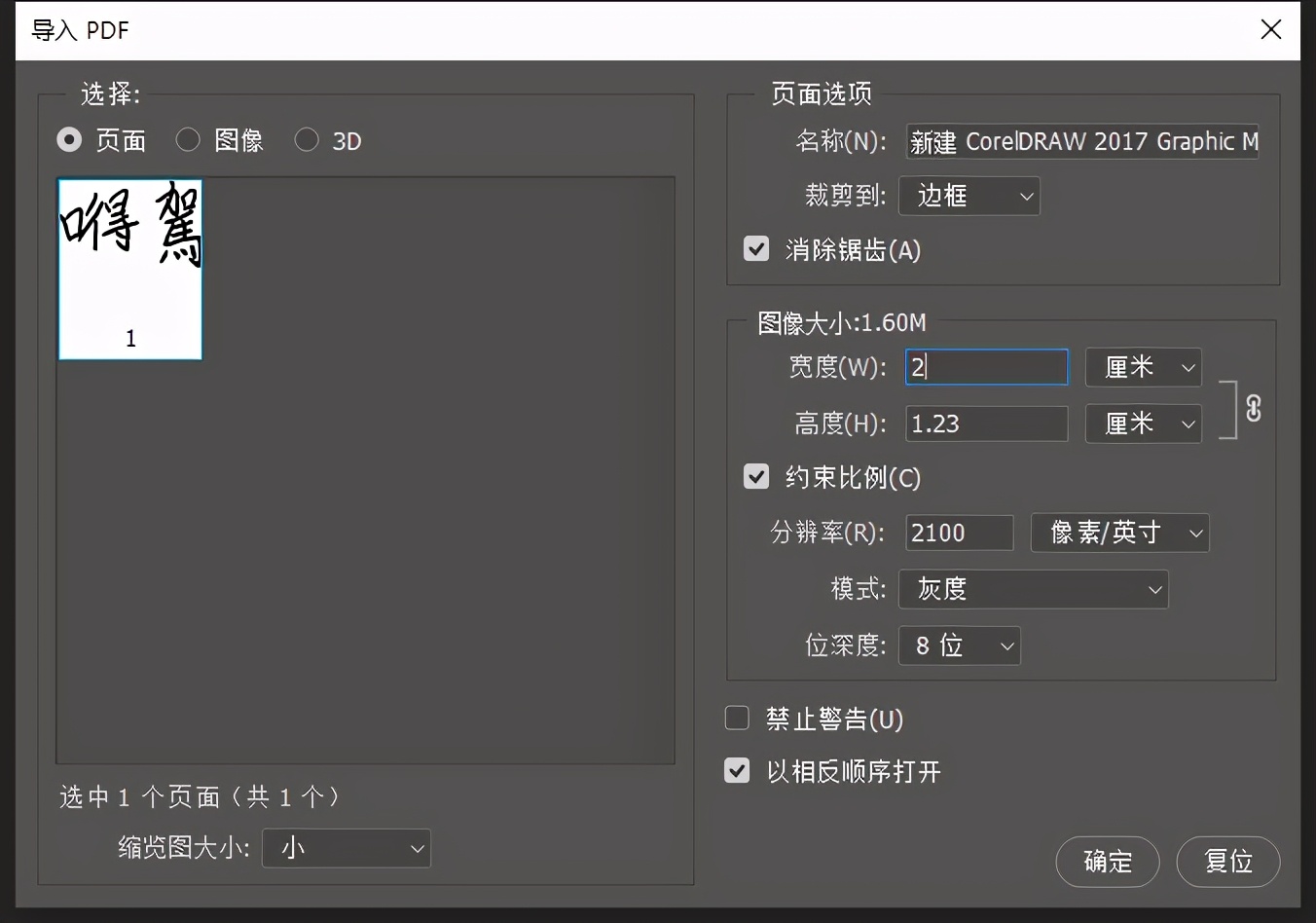Image resolution: width=1316 pixels, height=923 pixels.
Task: Select the page 1 thumbnail
Action: (x=130, y=269)
